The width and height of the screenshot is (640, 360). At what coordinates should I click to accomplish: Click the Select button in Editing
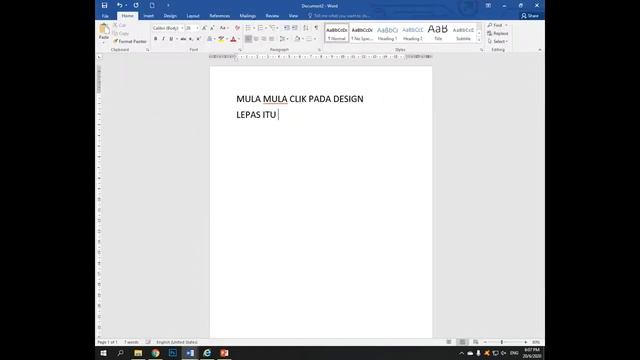[x=498, y=41]
